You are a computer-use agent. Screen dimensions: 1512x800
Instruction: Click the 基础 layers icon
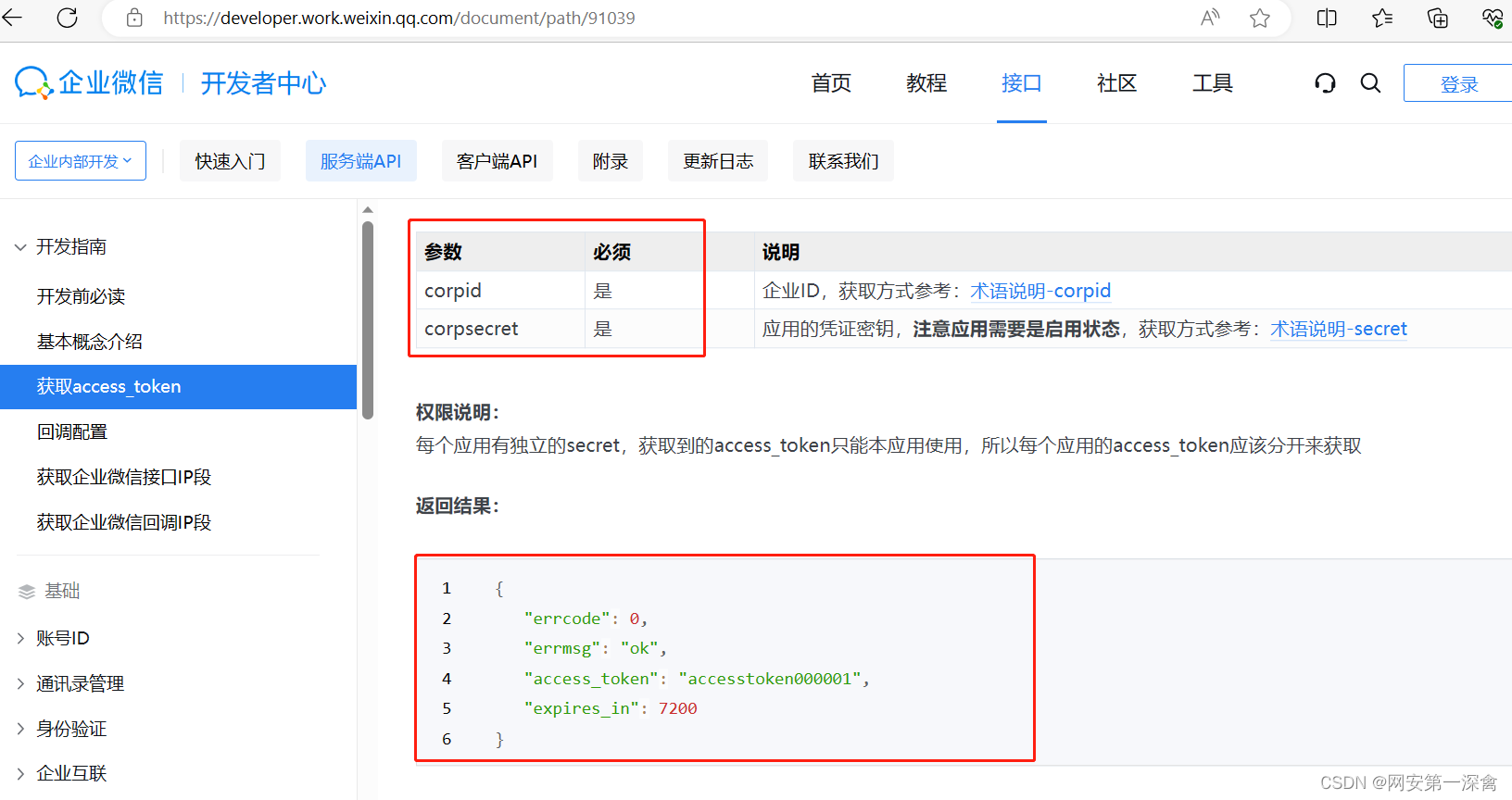[27, 591]
